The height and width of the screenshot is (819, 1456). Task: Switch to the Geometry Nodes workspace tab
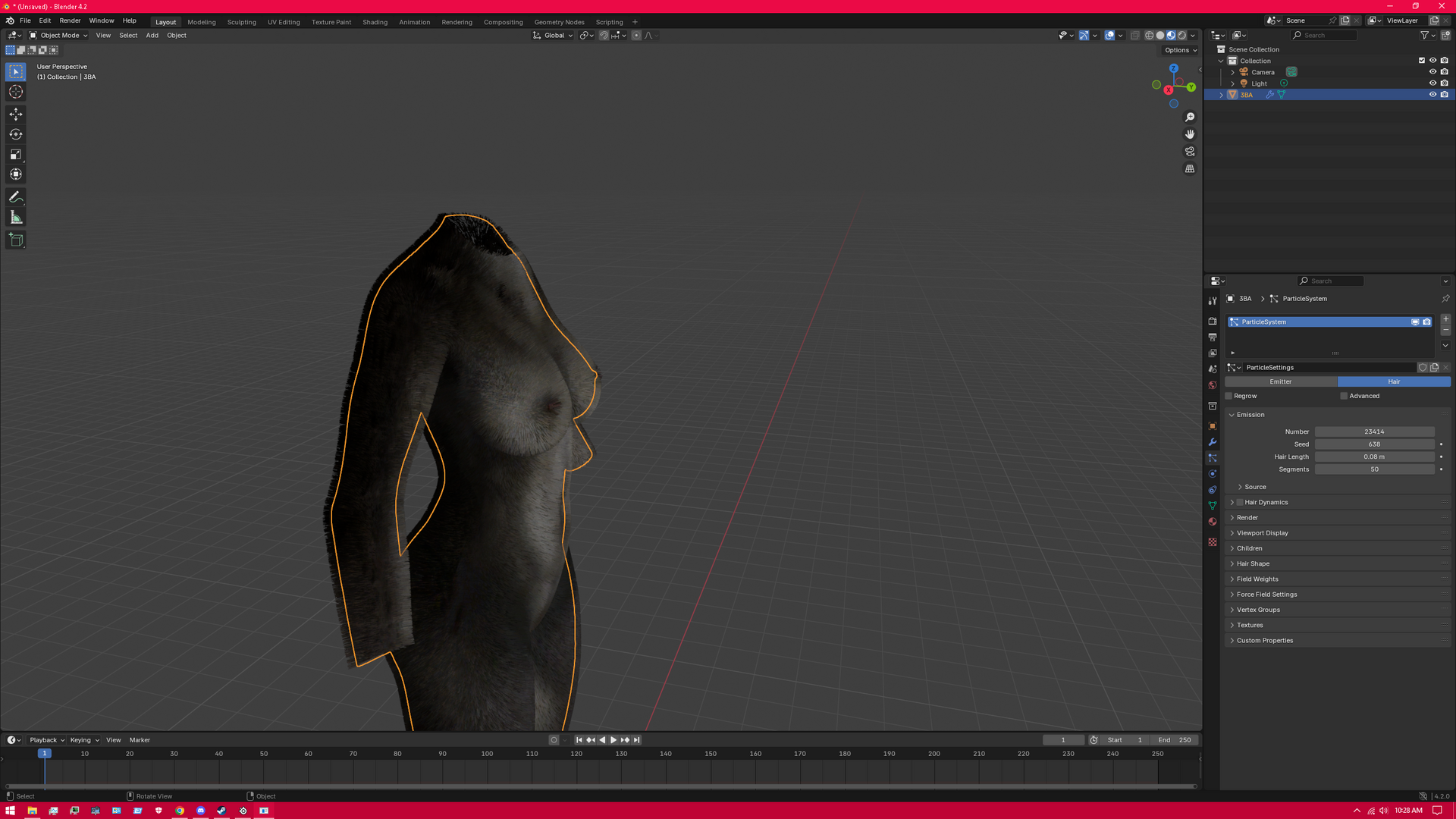(x=559, y=22)
